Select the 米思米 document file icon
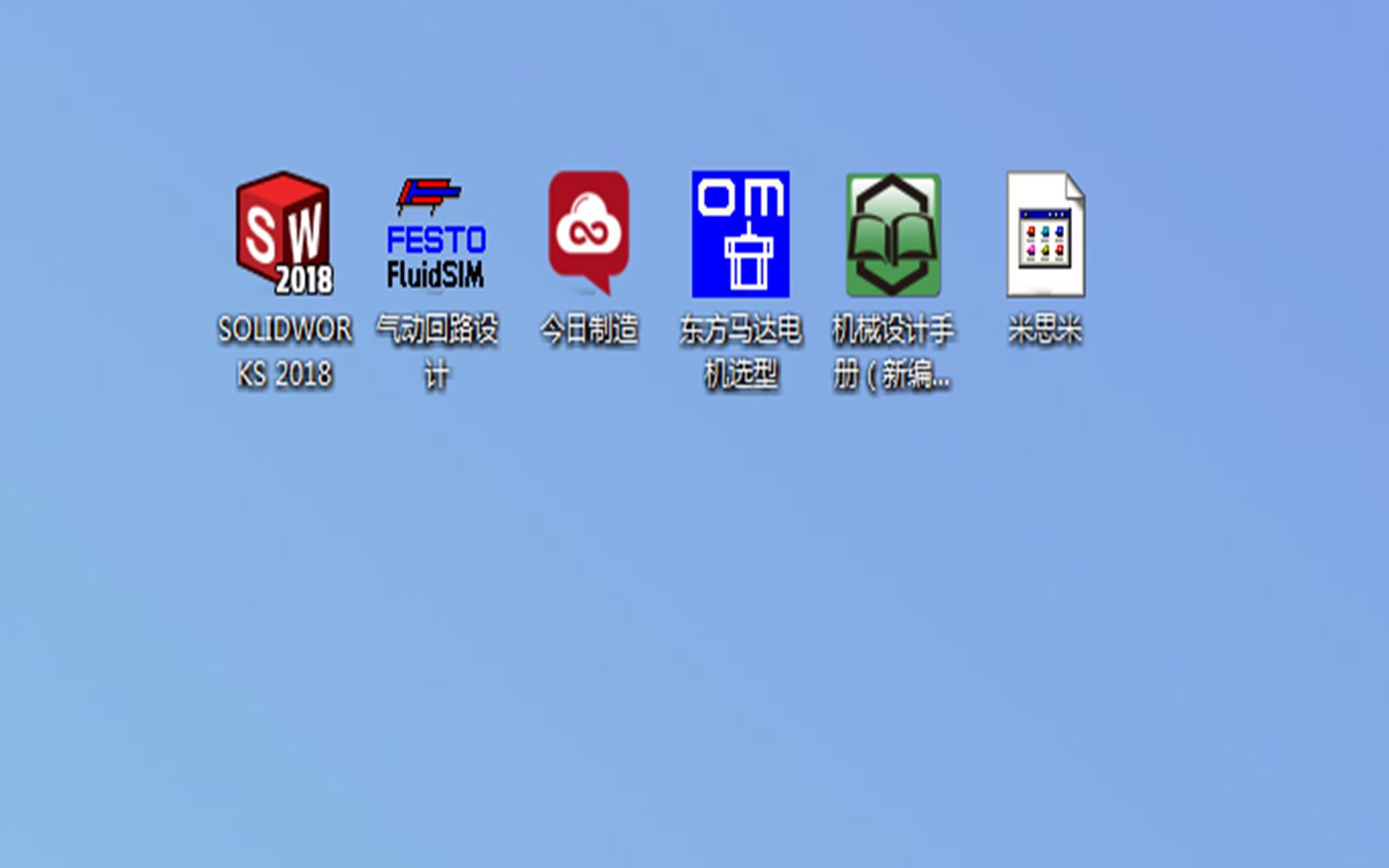The height and width of the screenshot is (868, 1389). click(x=1045, y=234)
